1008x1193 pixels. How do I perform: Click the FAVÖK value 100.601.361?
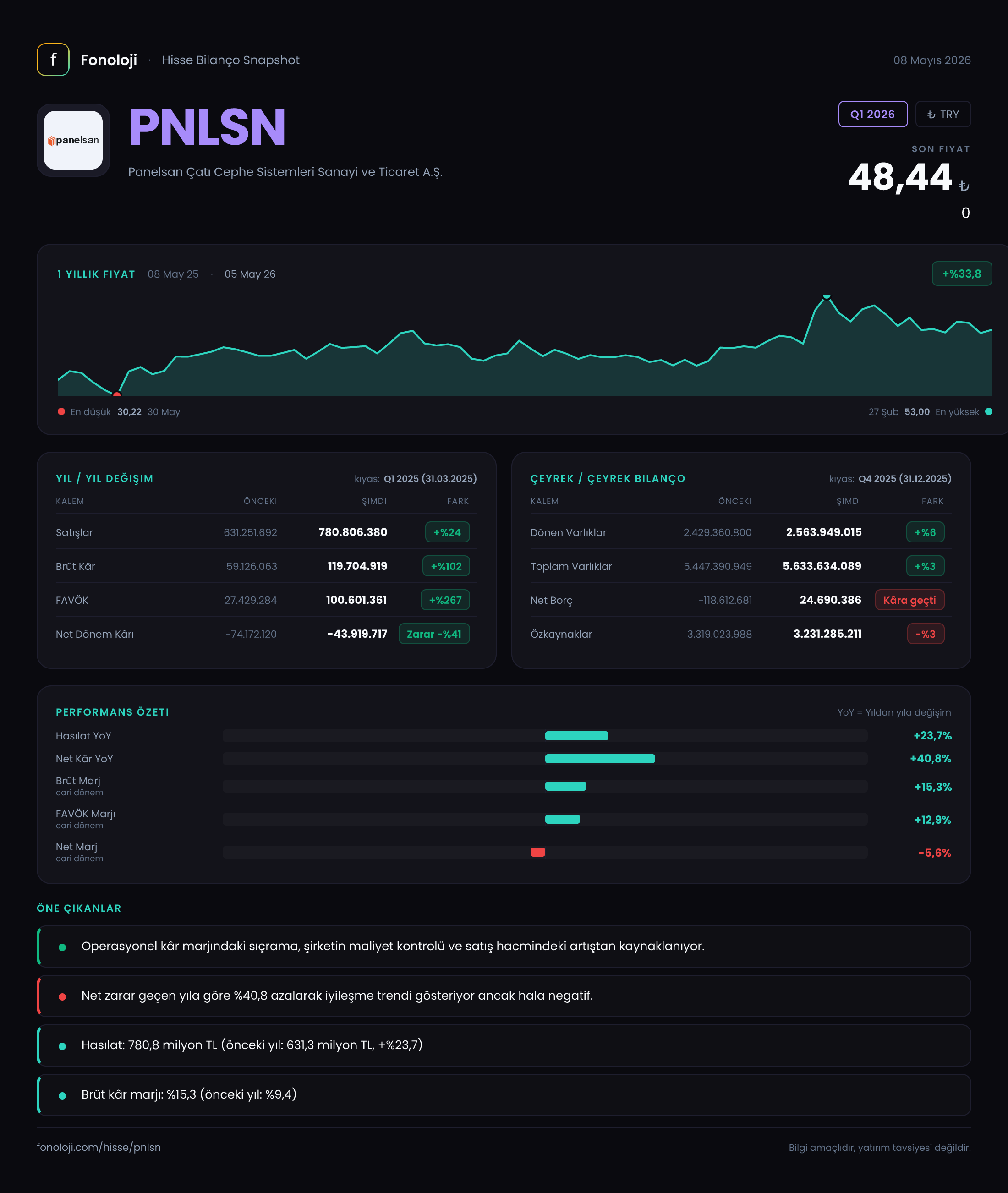[356, 600]
